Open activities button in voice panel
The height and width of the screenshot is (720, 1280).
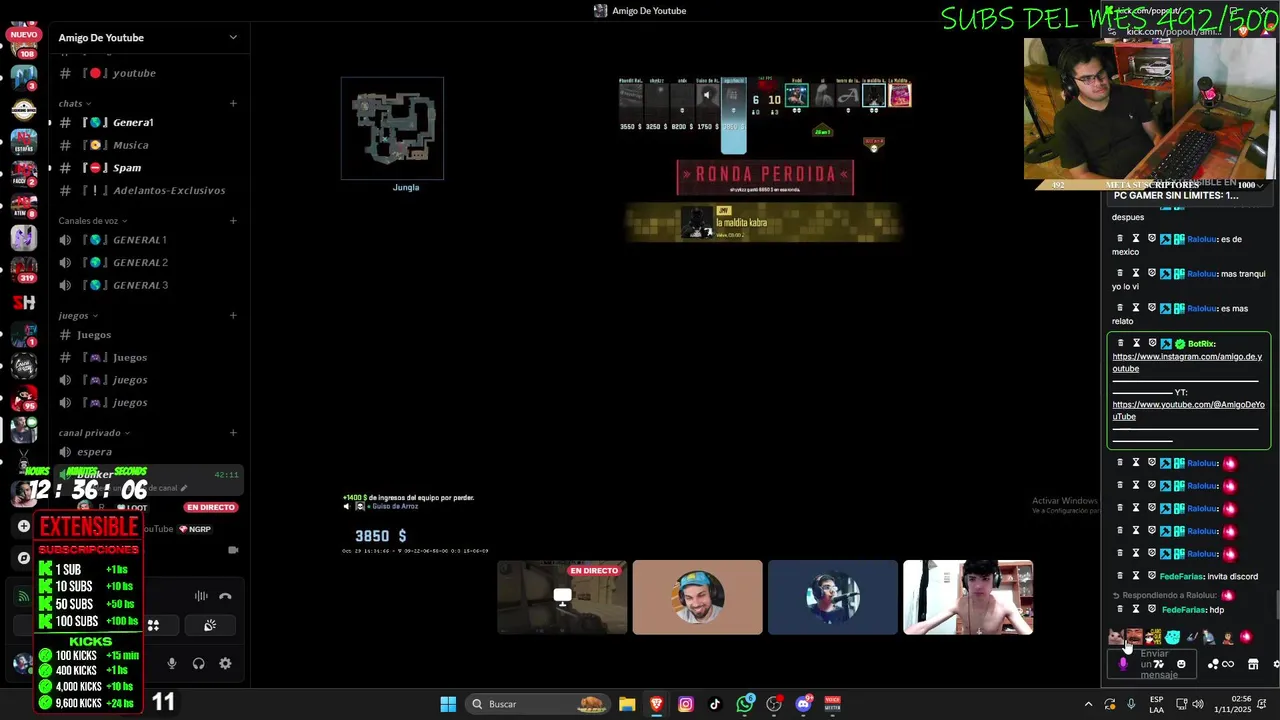pos(153,625)
